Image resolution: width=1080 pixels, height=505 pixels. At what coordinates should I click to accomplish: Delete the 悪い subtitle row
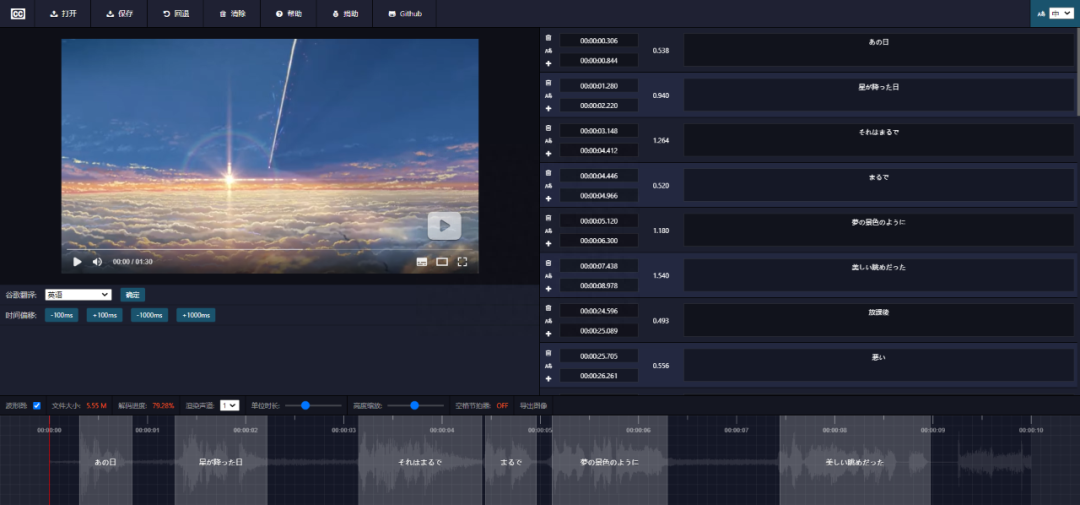click(x=548, y=353)
